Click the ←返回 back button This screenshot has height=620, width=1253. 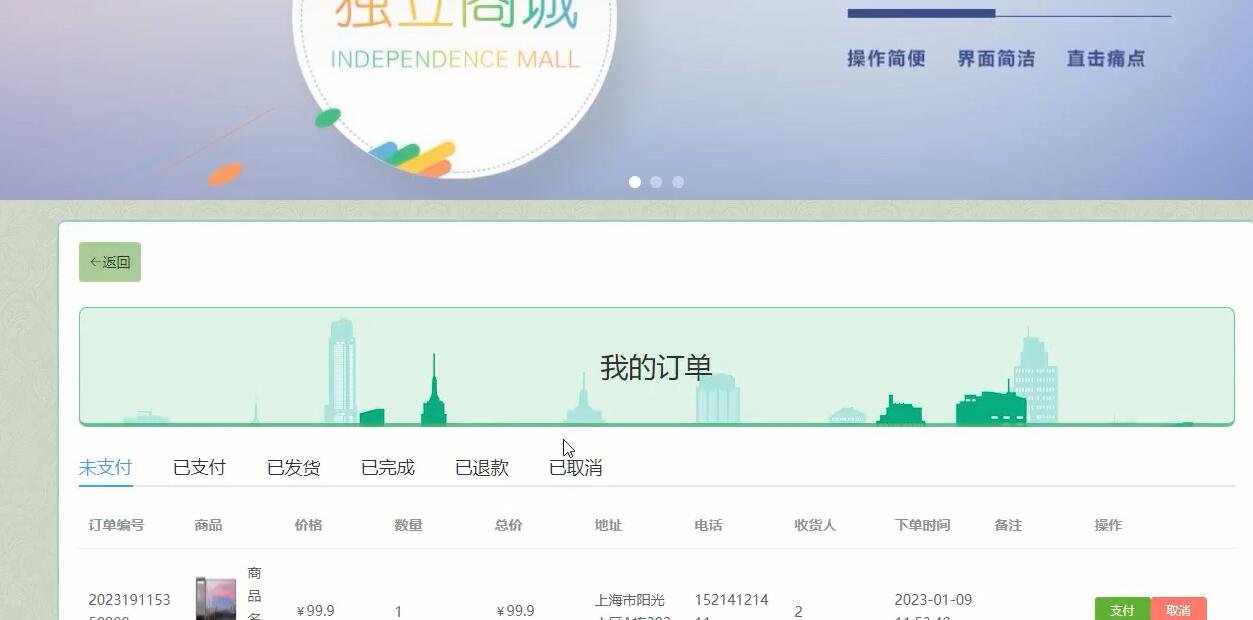tap(109, 261)
